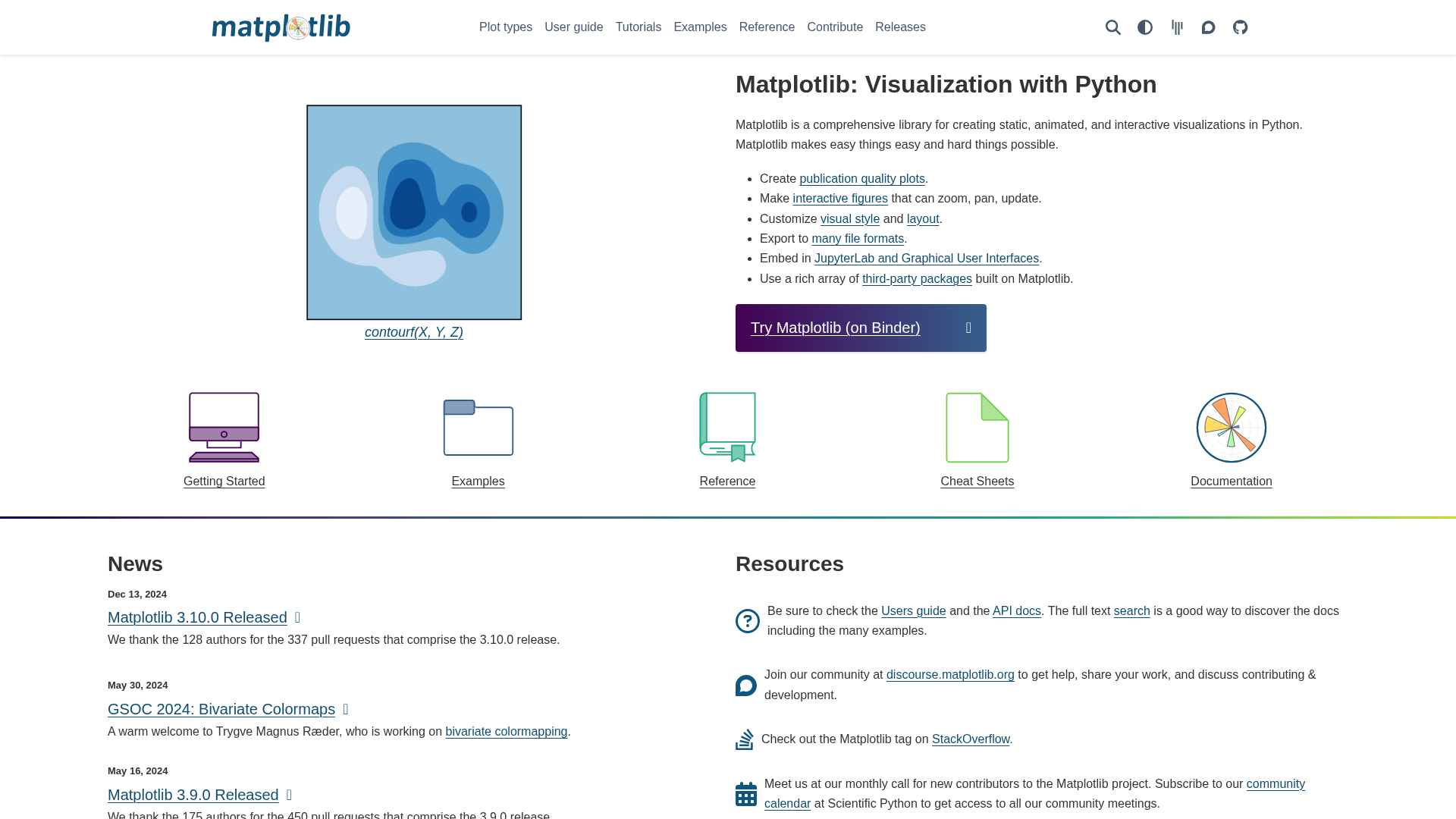1456x819 pixels.
Task: Click the contourf(X, Y, Z) example image
Action: (x=413, y=212)
